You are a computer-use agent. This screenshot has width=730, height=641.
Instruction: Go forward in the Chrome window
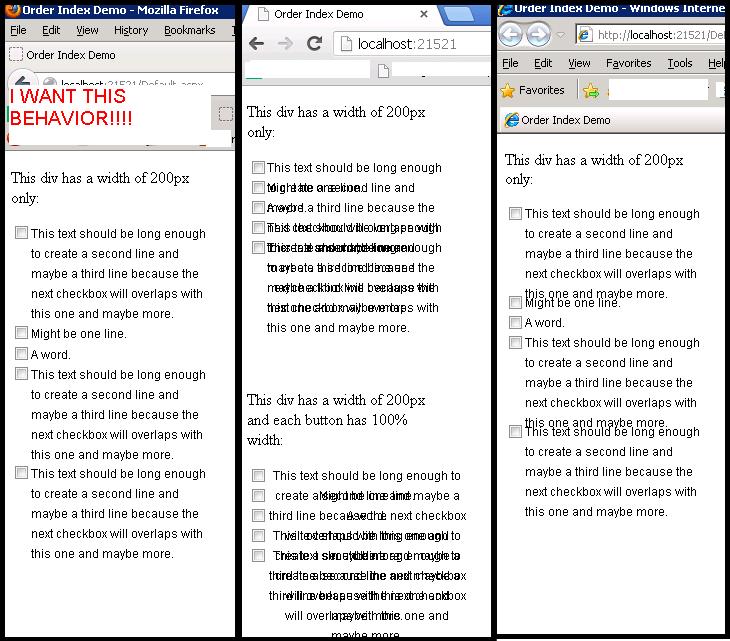(285, 44)
